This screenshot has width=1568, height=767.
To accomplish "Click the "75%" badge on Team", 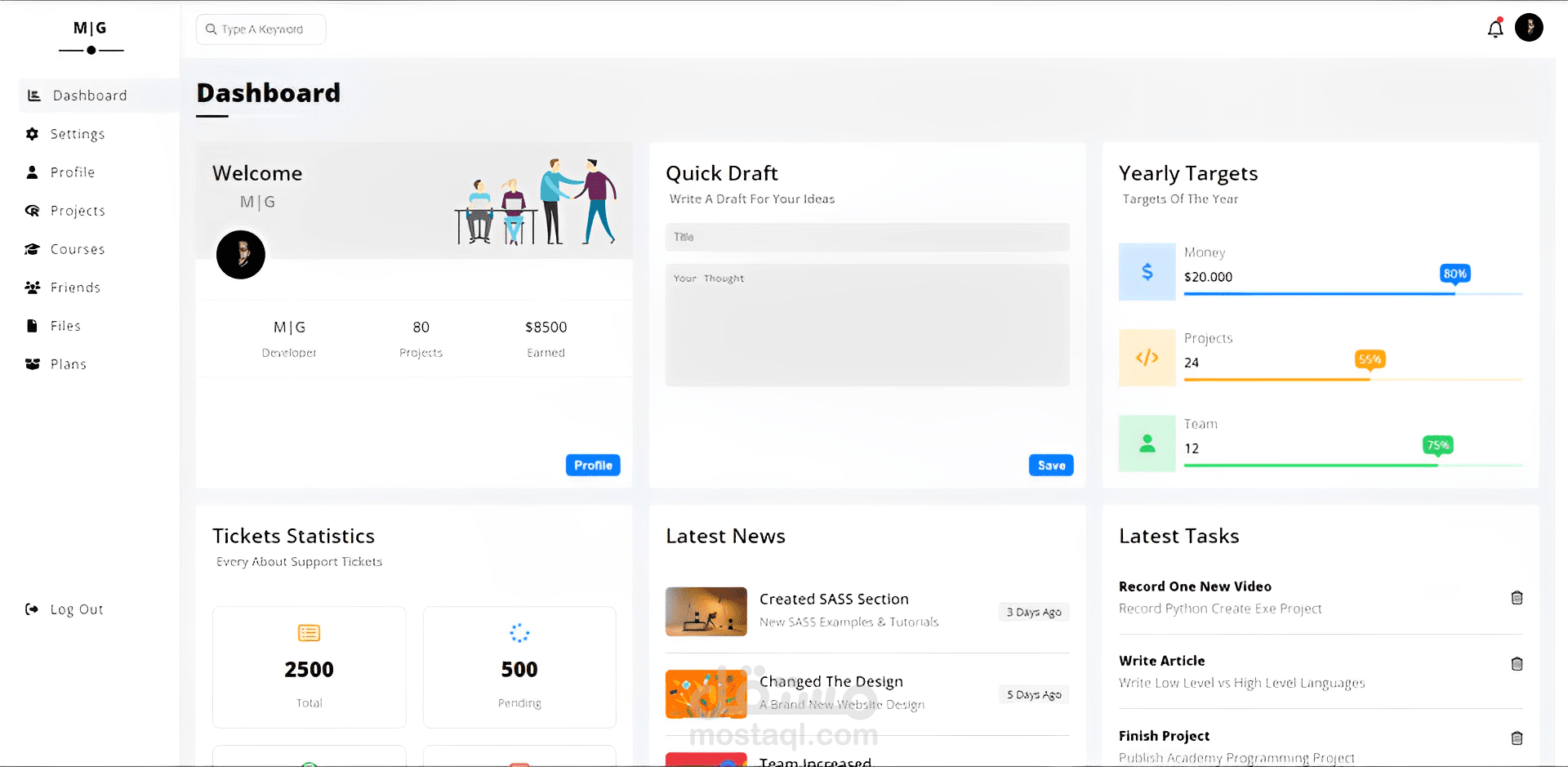I will tap(1437, 445).
